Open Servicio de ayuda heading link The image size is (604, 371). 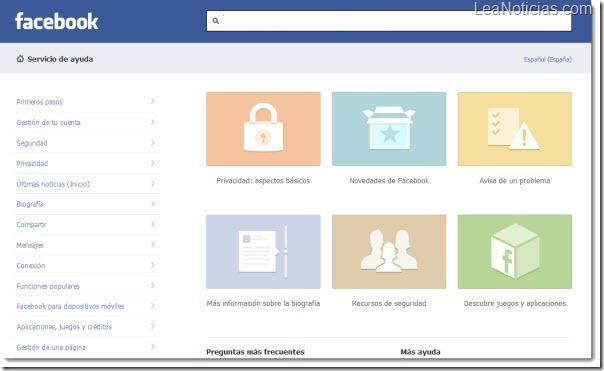pos(60,59)
